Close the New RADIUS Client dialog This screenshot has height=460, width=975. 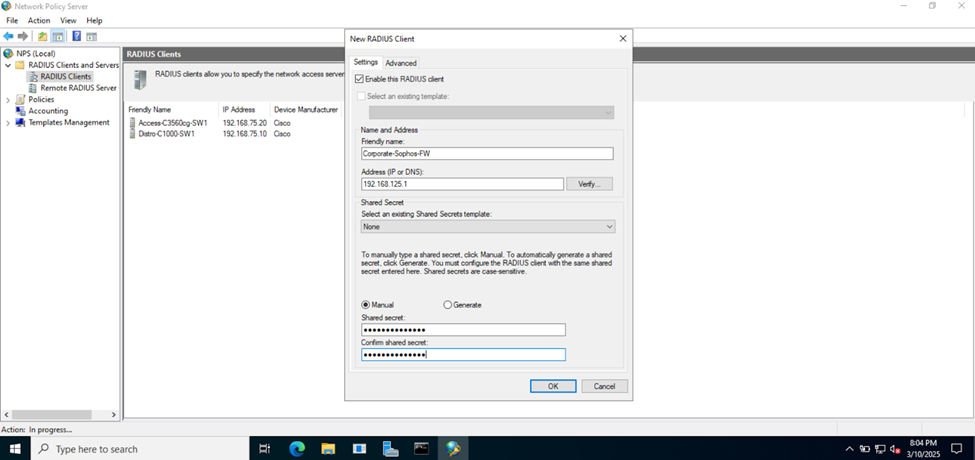[x=623, y=39]
